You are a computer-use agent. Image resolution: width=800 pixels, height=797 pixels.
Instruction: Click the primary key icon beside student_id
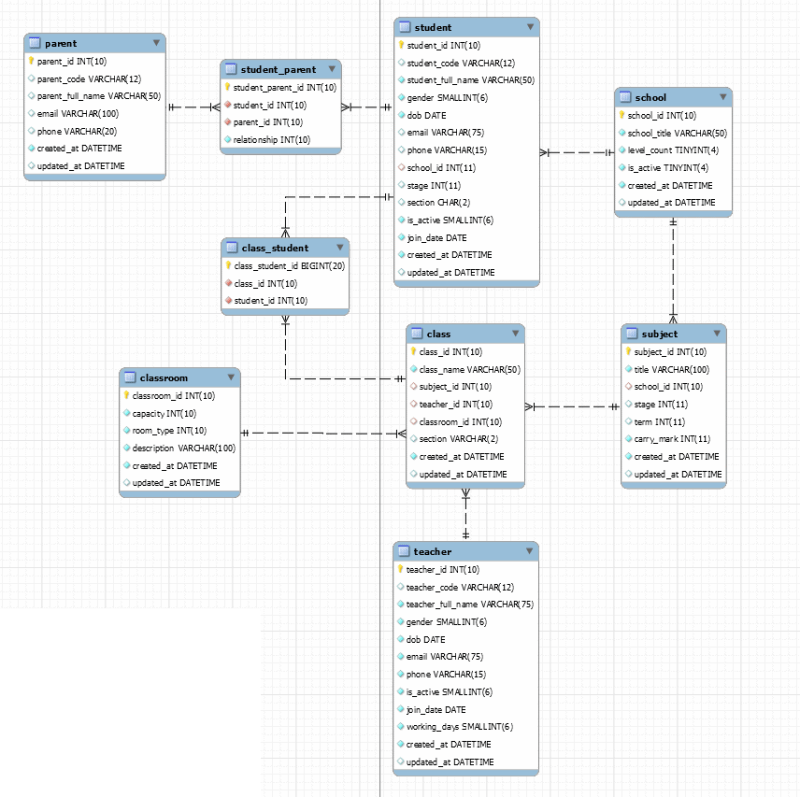(402, 45)
